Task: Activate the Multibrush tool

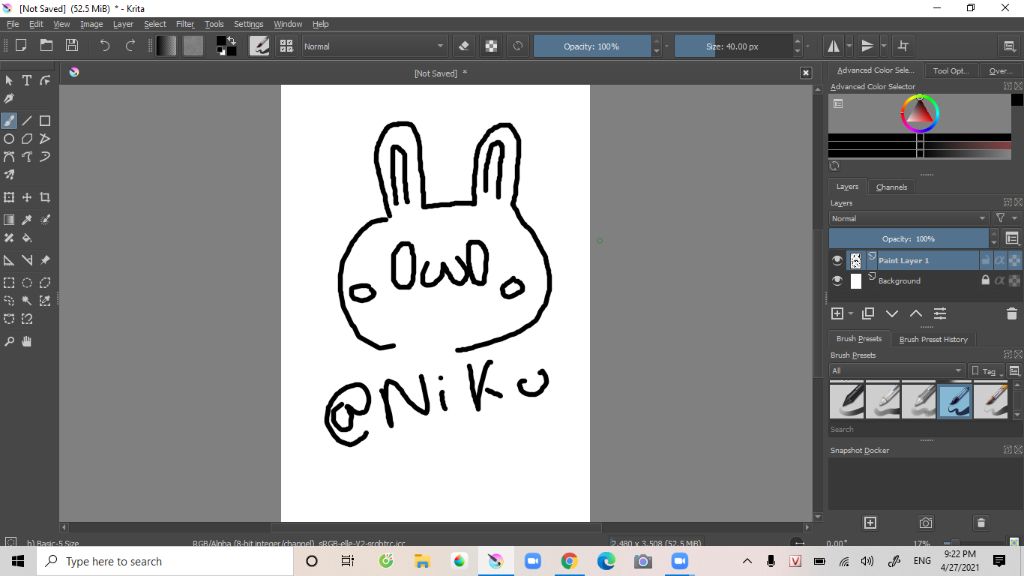Action: coord(9,174)
